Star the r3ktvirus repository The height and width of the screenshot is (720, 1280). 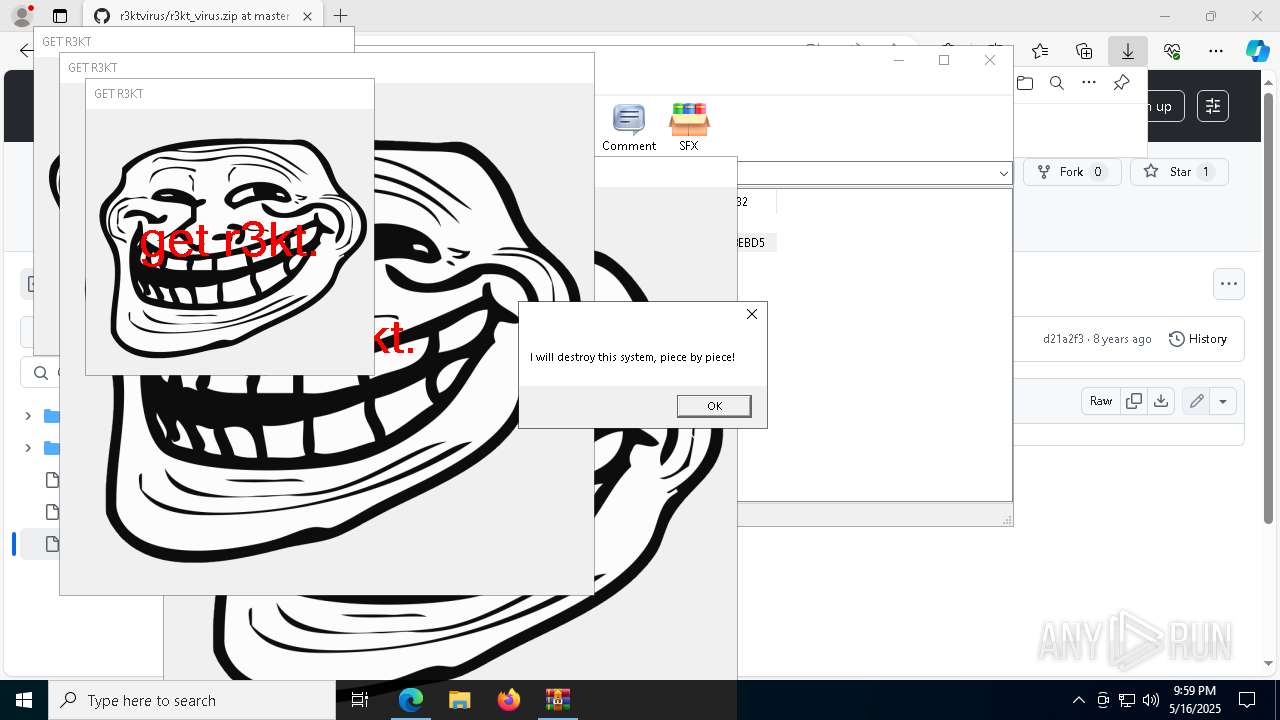click(1179, 172)
